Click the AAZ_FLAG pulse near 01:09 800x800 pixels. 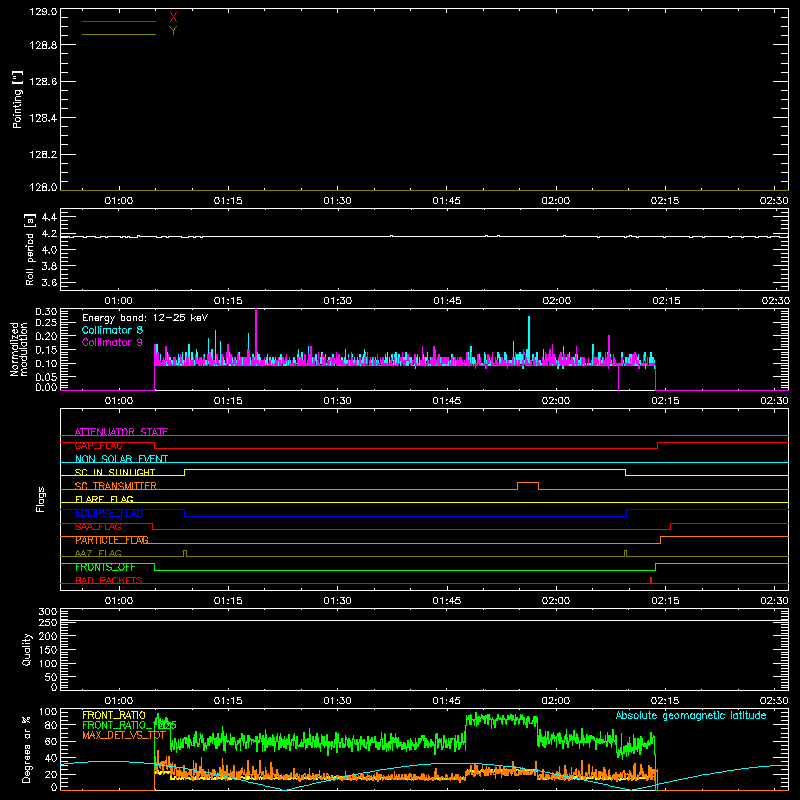pyautogui.click(x=185, y=553)
